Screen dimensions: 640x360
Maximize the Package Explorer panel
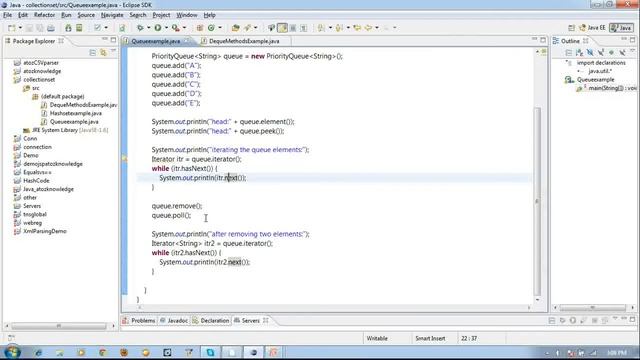tap(113, 40)
